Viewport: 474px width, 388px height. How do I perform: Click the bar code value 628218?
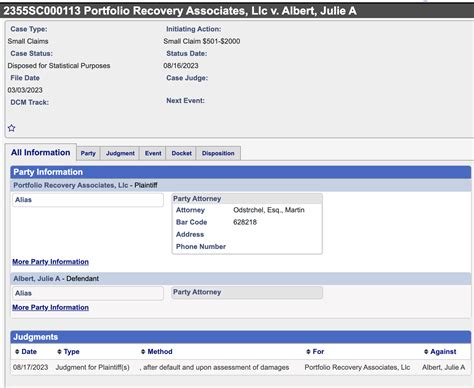[x=245, y=222]
